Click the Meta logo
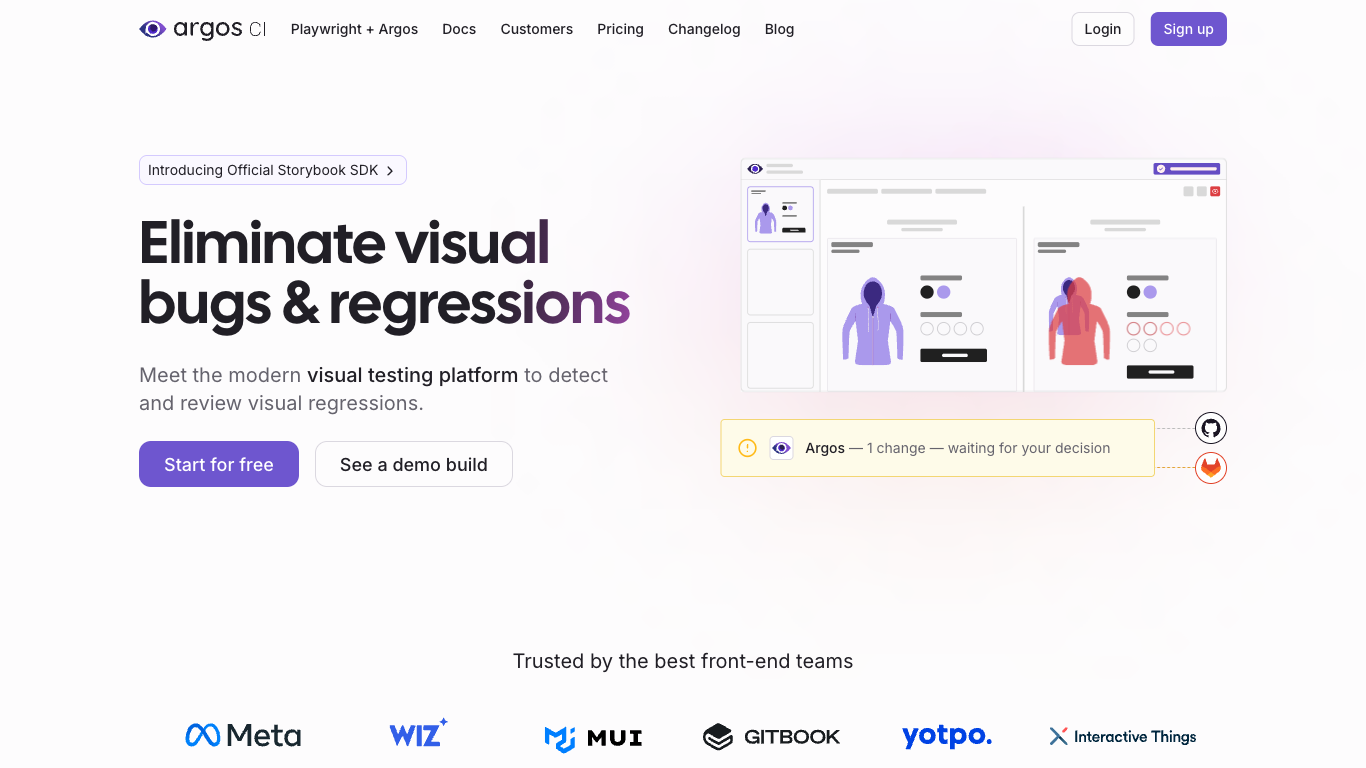This screenshot has height=768, width=1366. click(x=243, y=736)
